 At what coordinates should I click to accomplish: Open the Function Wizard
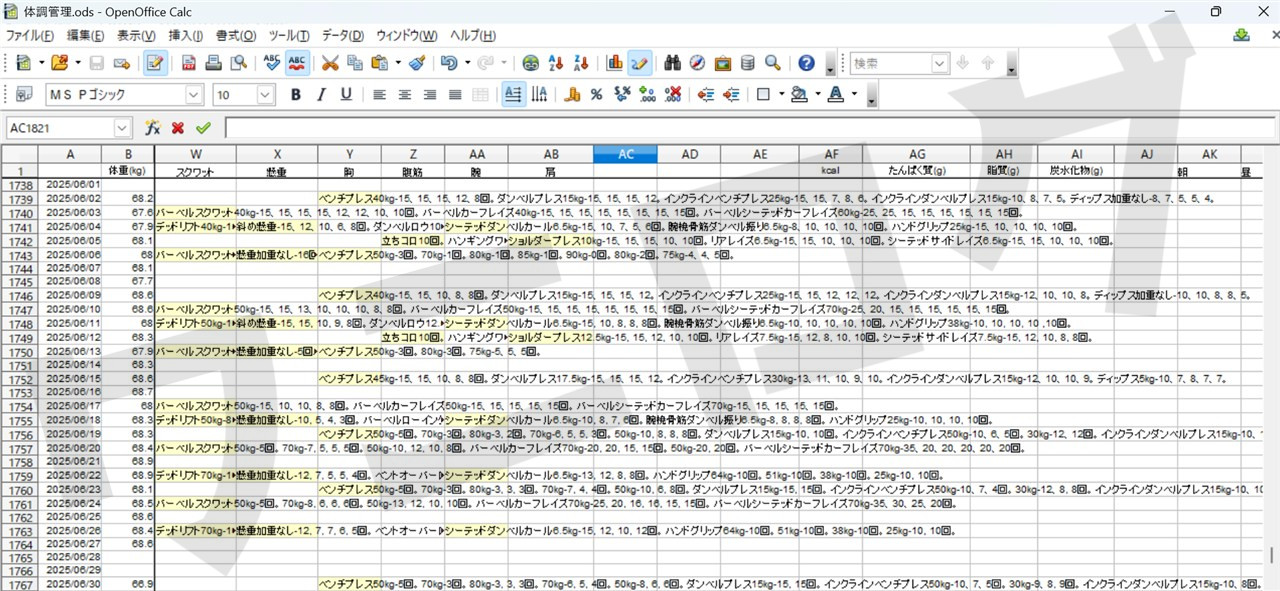153,128
